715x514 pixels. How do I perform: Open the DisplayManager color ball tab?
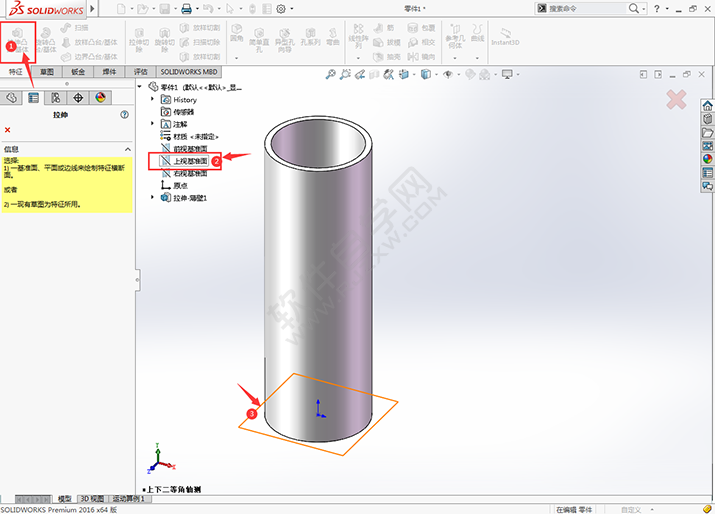[x=100, y=97]
